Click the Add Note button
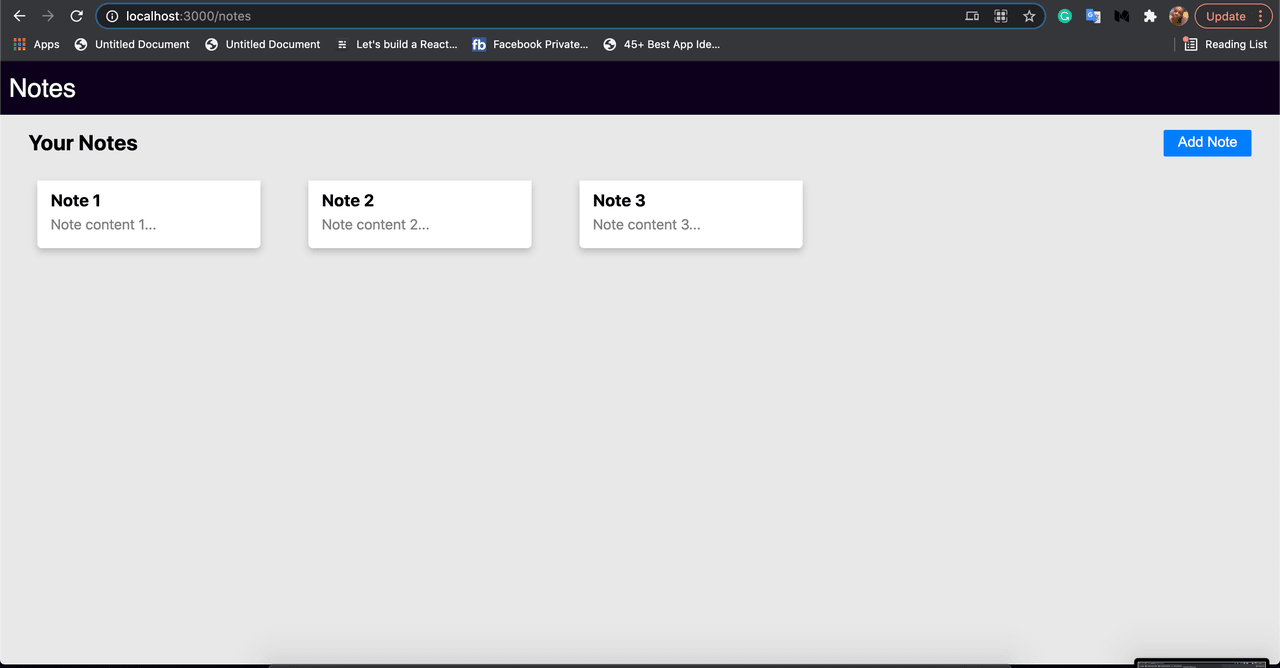This screenshot has width=1280, height=668. 1207,142
